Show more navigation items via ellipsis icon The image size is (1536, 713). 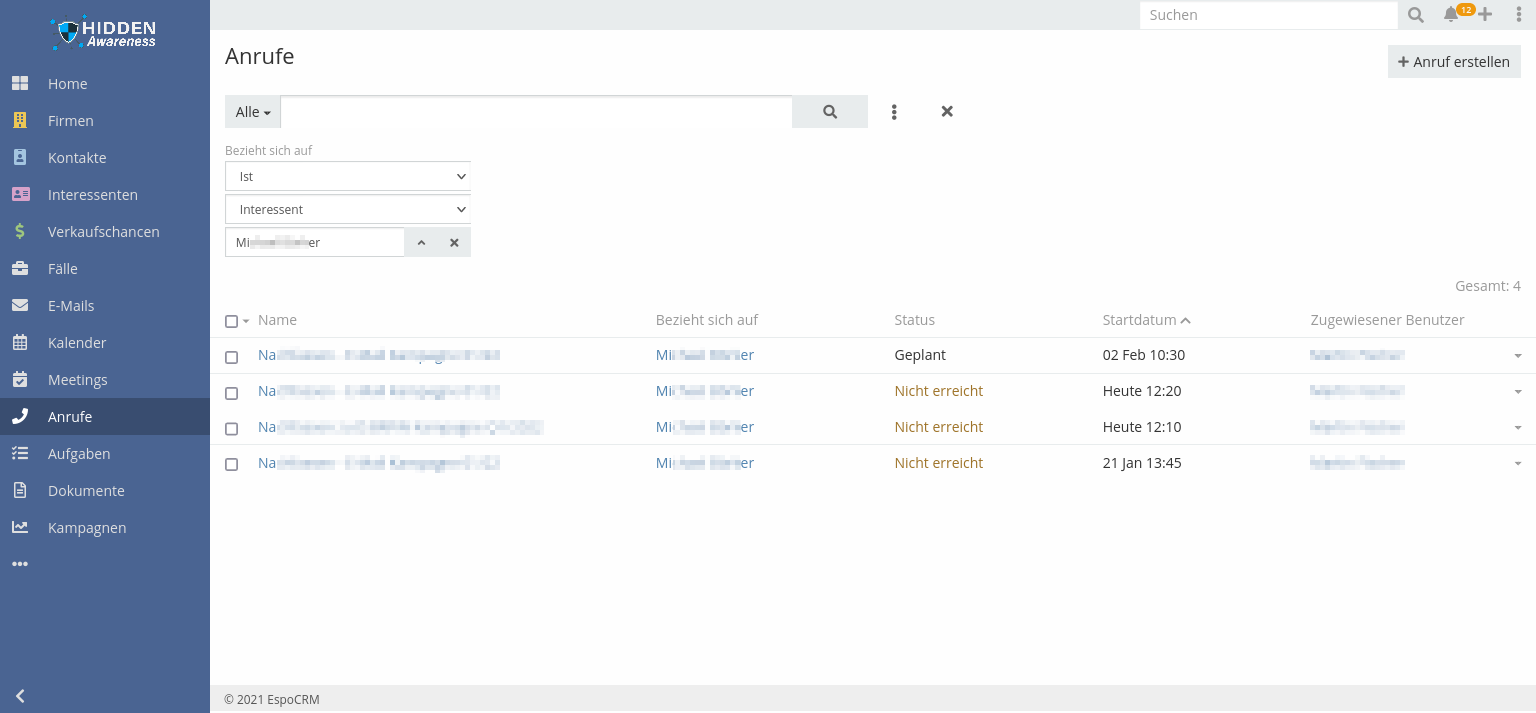point(20,564)
